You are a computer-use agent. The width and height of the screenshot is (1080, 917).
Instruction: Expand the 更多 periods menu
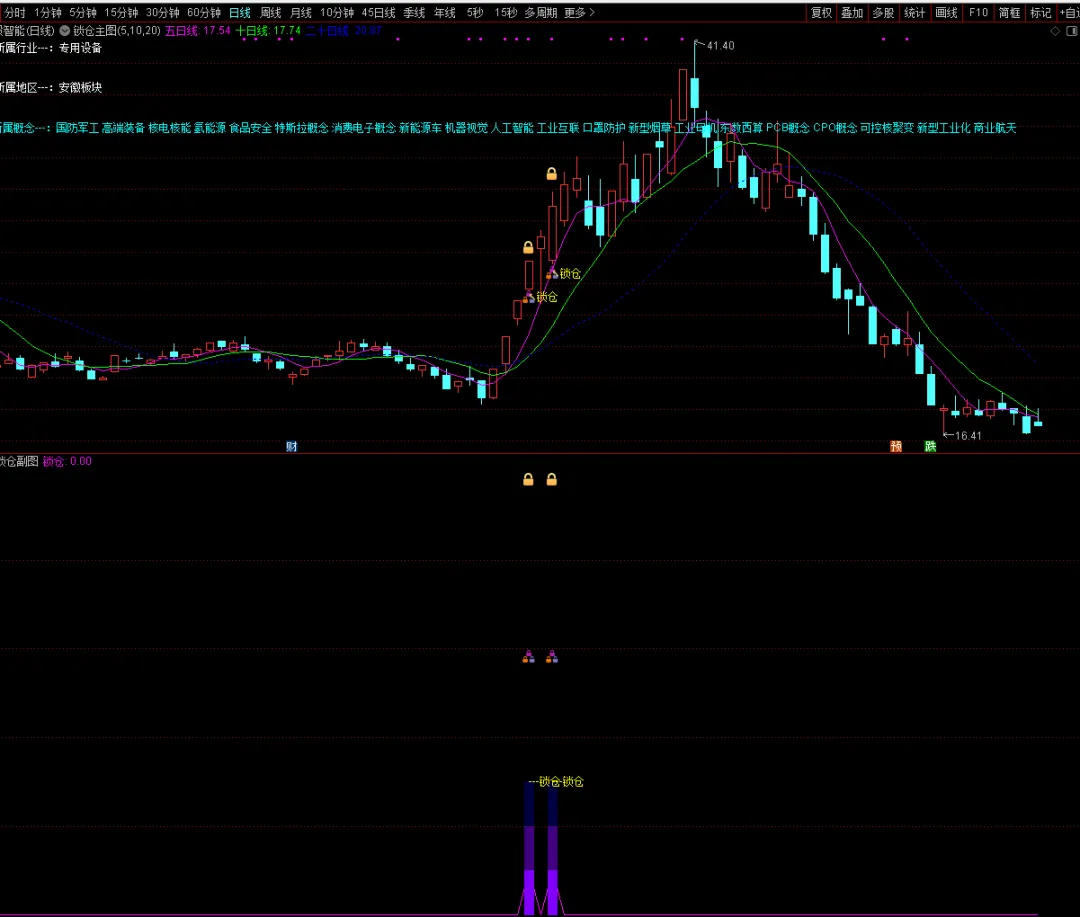click(x=579, y=12)
